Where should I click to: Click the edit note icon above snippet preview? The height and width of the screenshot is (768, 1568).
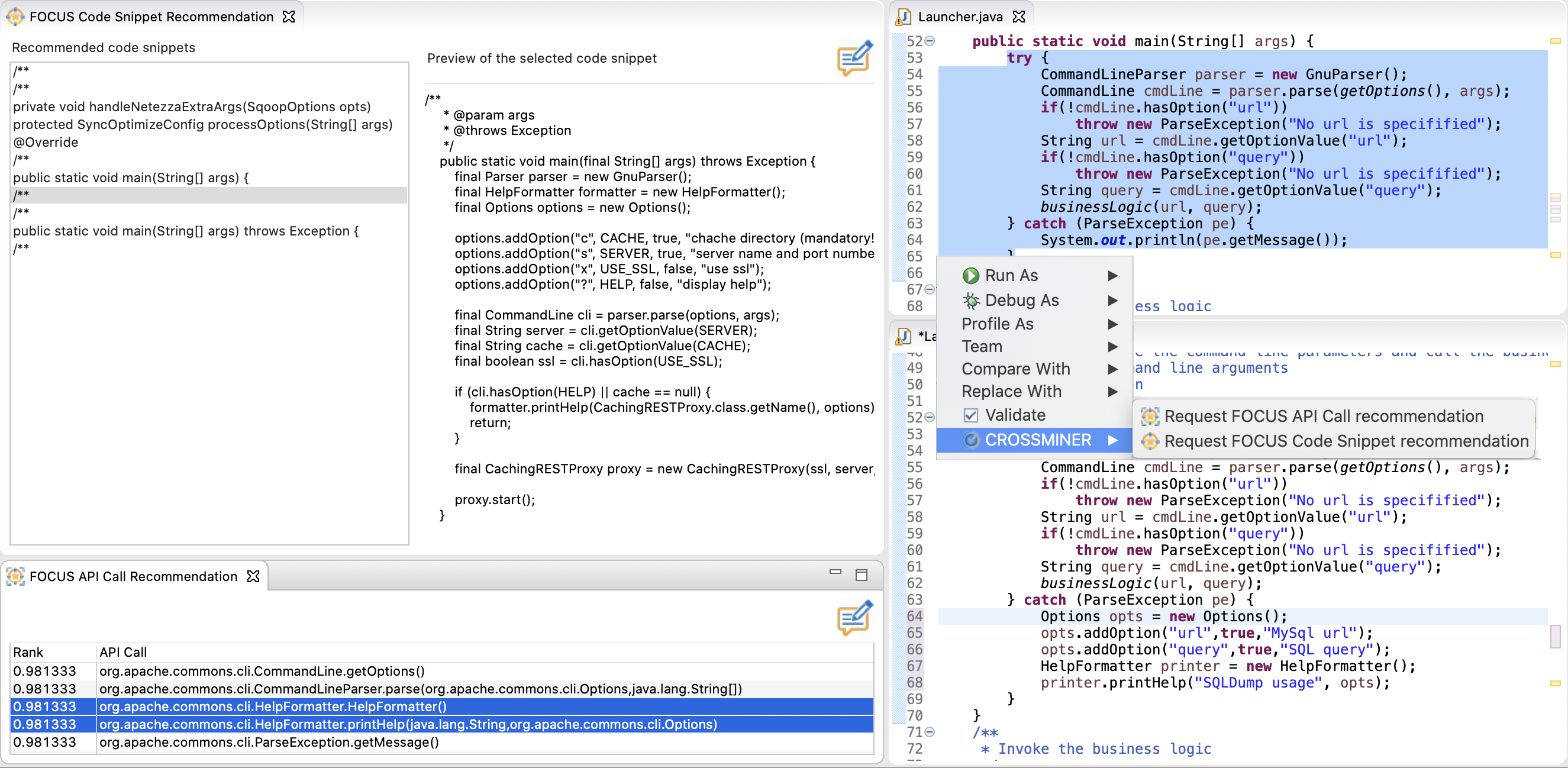pos(854,59)
